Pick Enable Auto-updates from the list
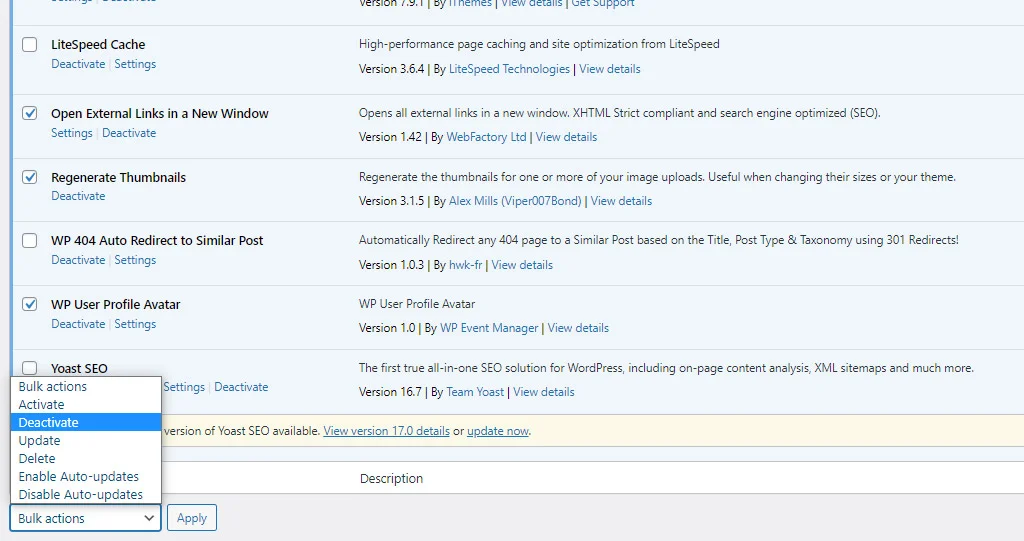 pyautogui.click(x=78, y=476)
